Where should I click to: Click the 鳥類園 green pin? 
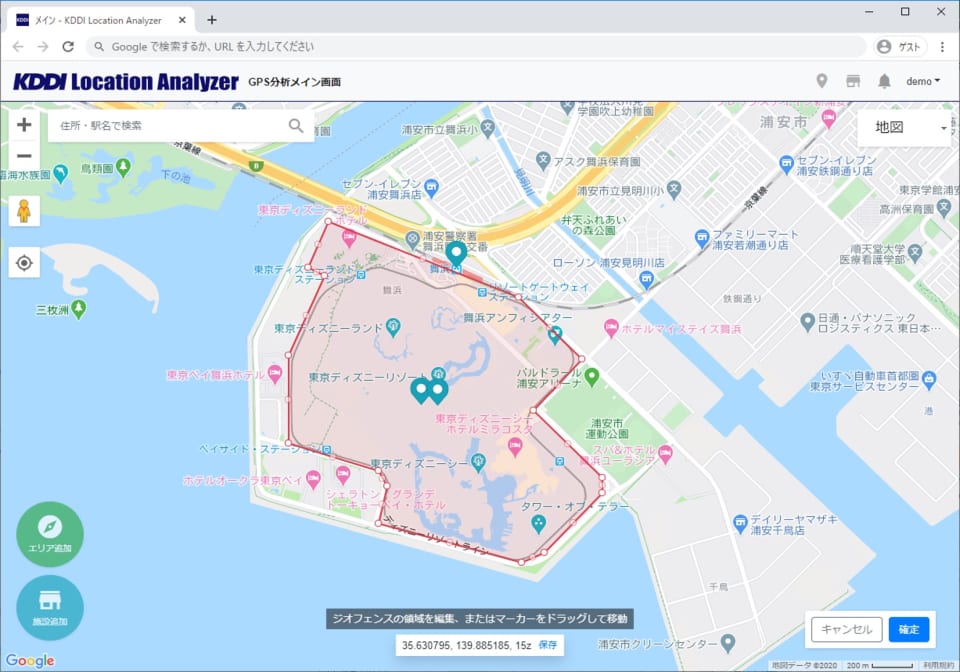(x=123, y=167)
